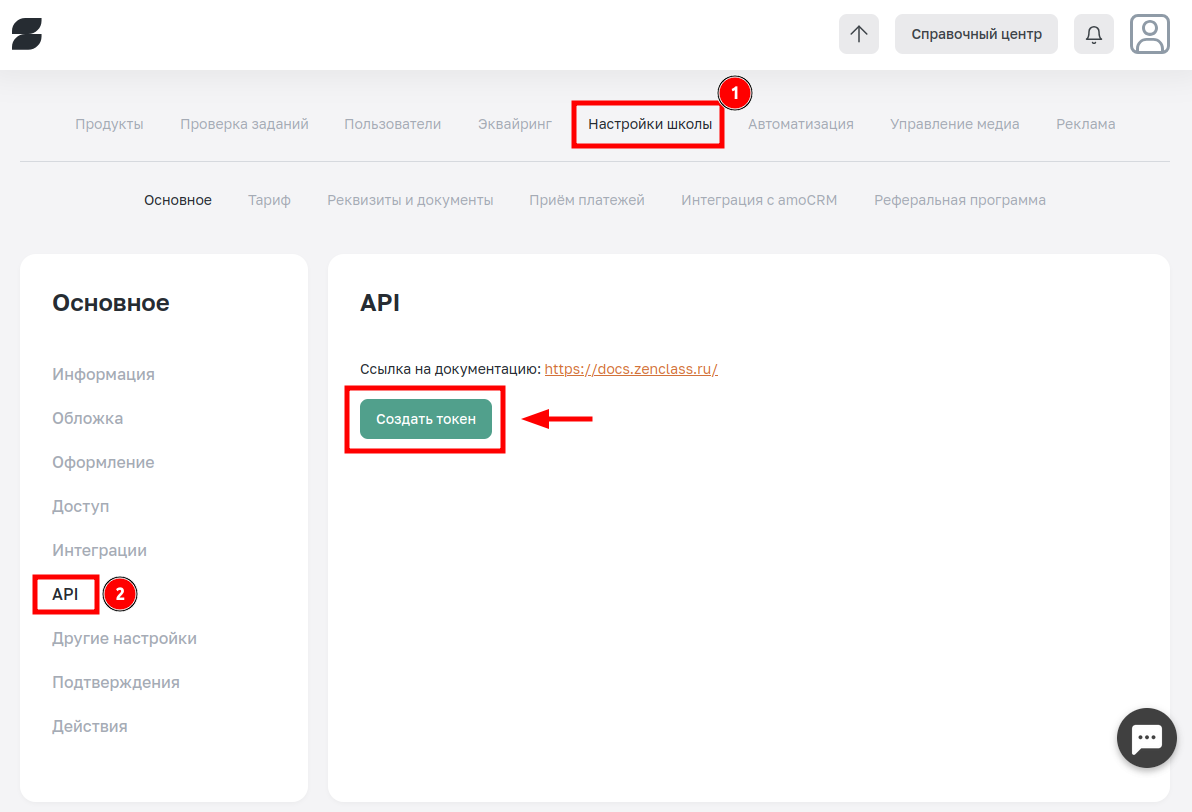Click the upward arrow icon button
Screen dimensions: 1192x812
point(858,34)
